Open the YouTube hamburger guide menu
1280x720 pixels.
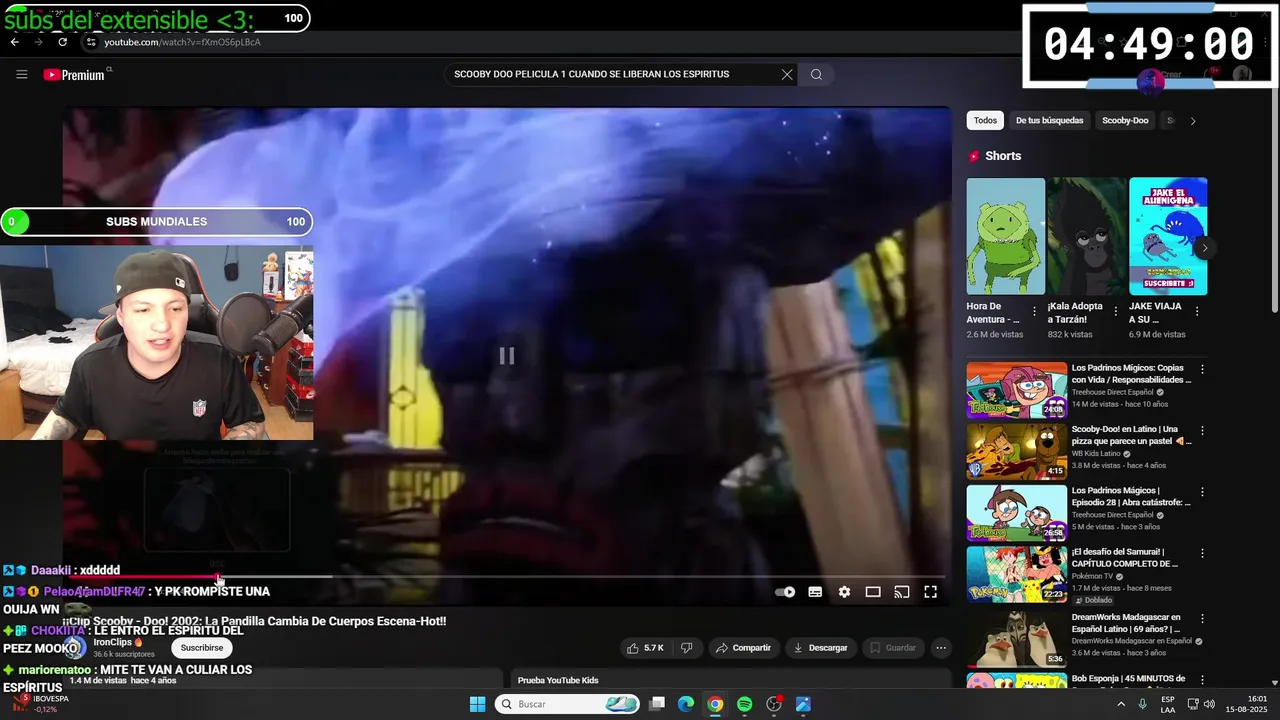(22, 74)
